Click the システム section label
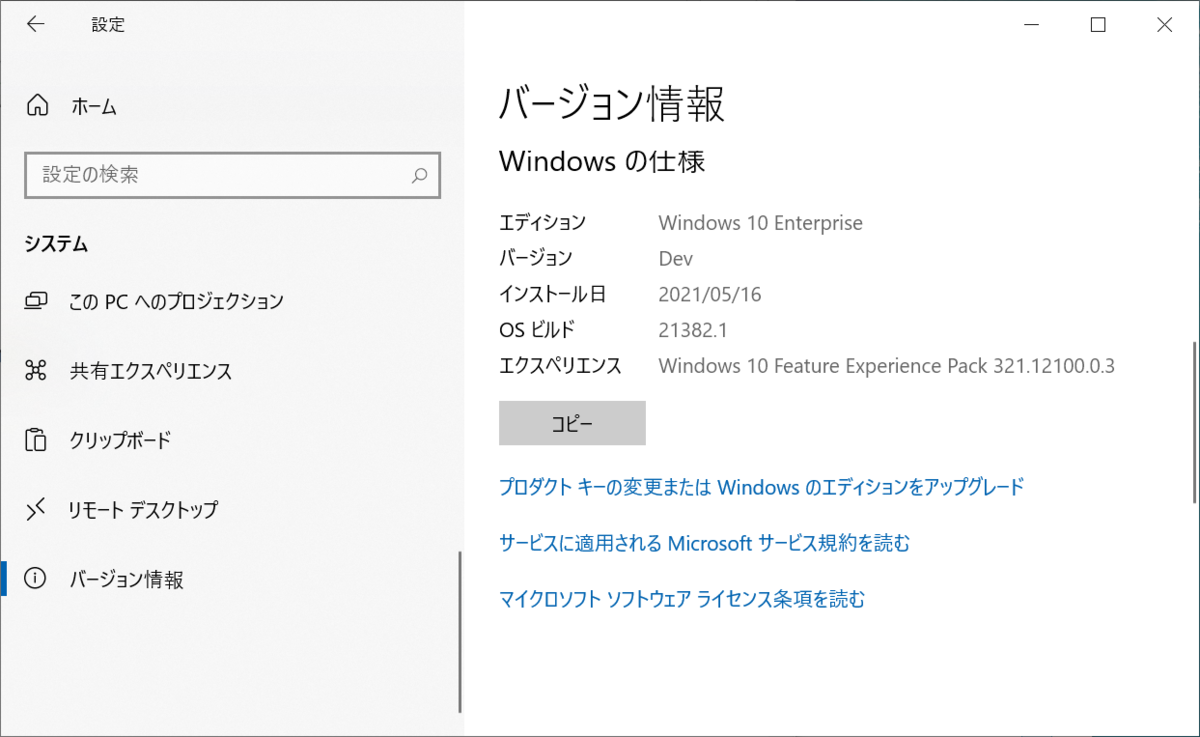Image resolution: width=1200 pixels, height=737 pixels. tap(56, 244)
